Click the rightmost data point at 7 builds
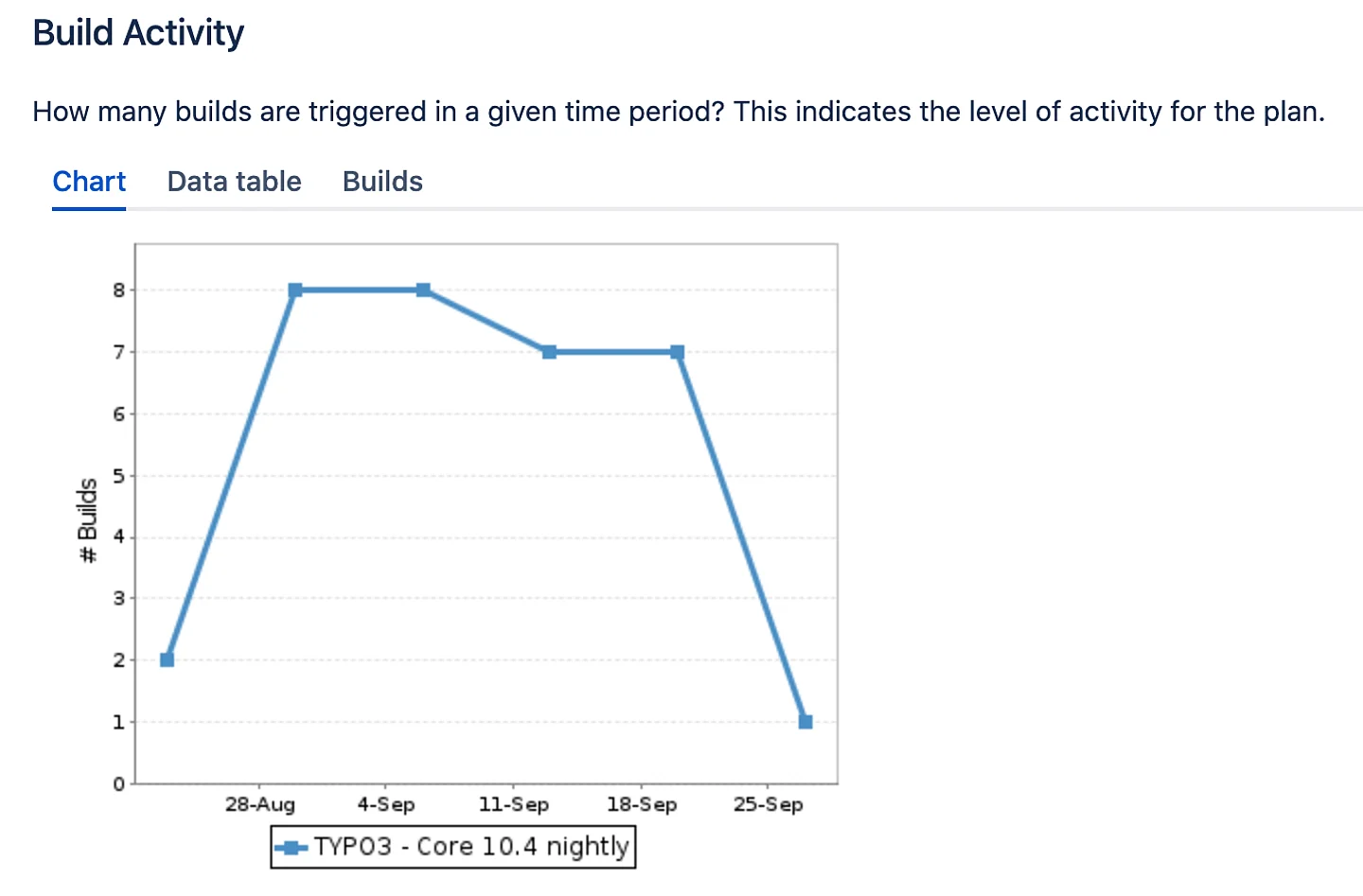The image size is (1363, 896). (677, 352)
